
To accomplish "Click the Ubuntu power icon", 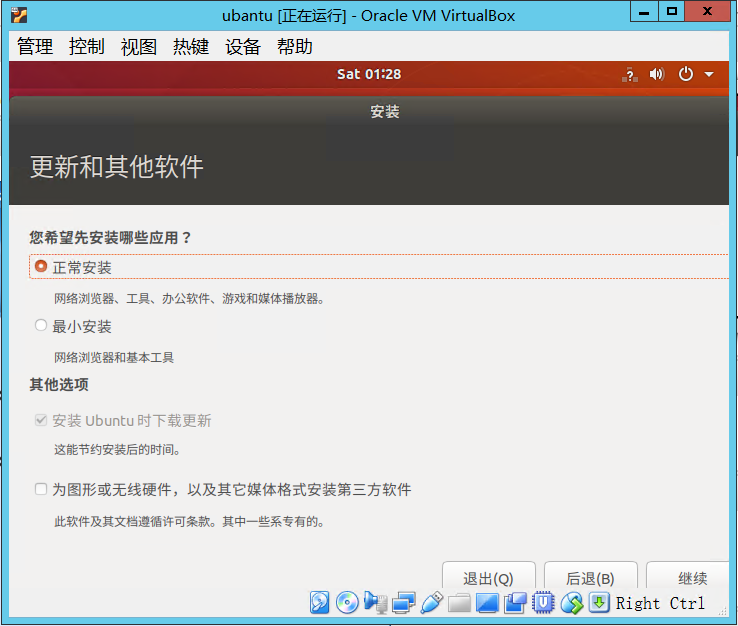I will pos(685,74).
